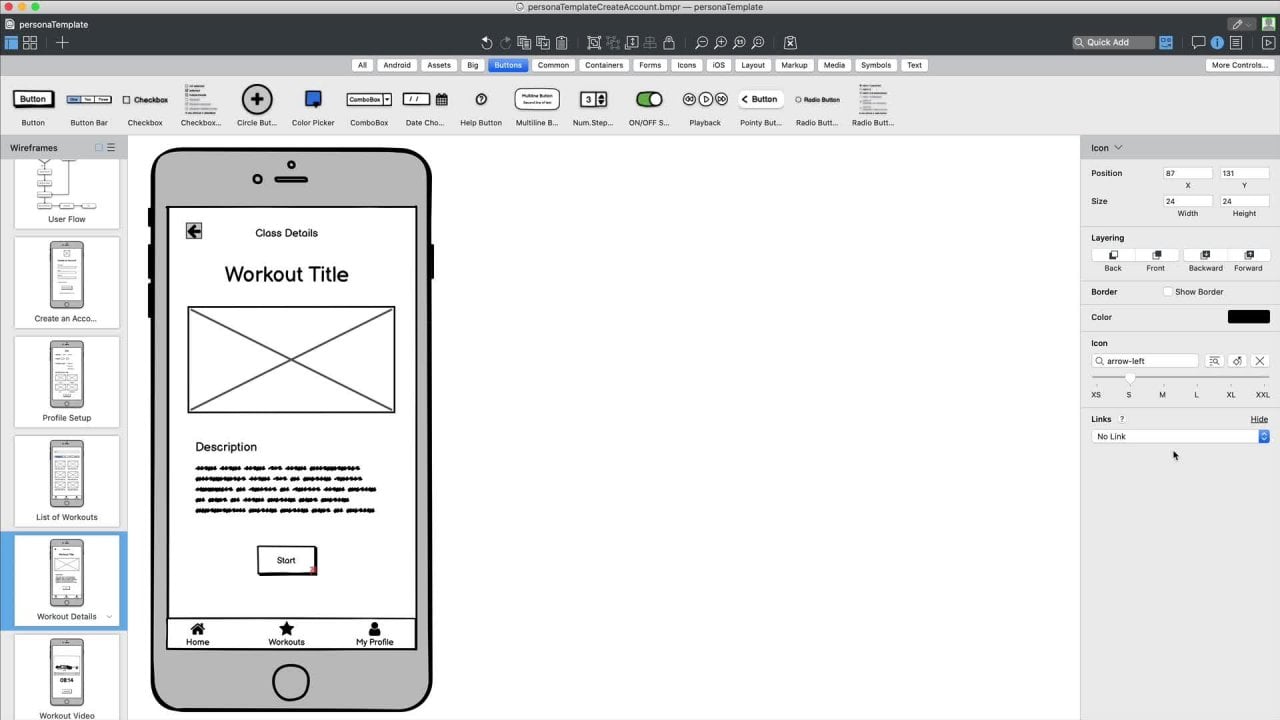Select the Containers category tab
The image size is (1280, 720).
click(x=604, y=65)
